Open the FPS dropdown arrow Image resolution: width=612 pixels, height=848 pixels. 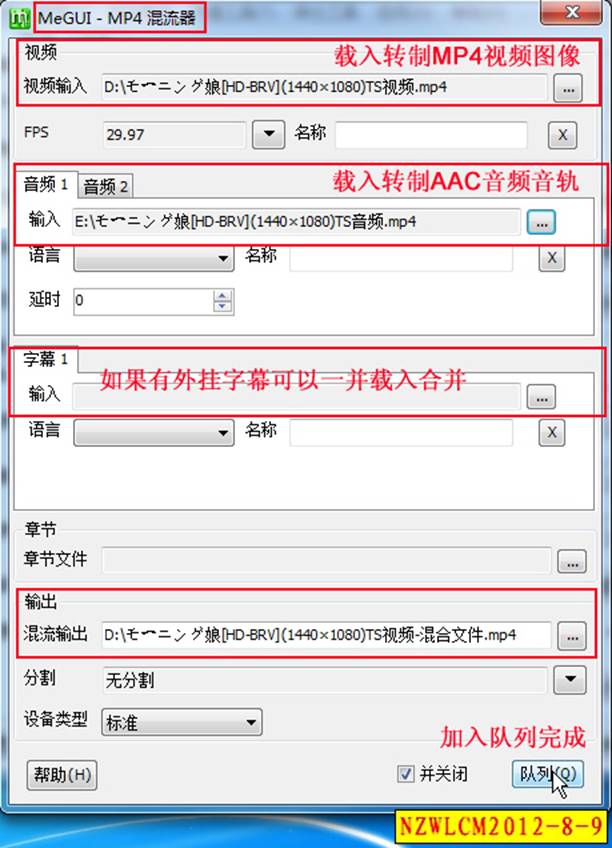point(269,134)
